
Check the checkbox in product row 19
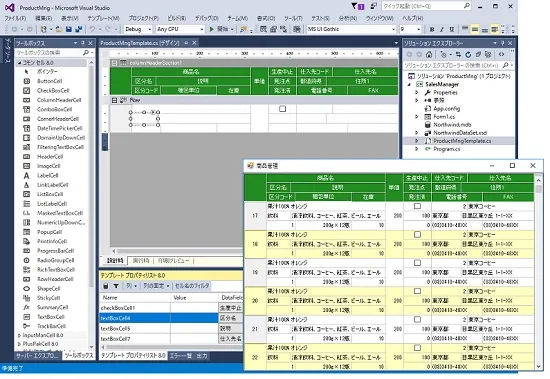click(x=417, y=263)
